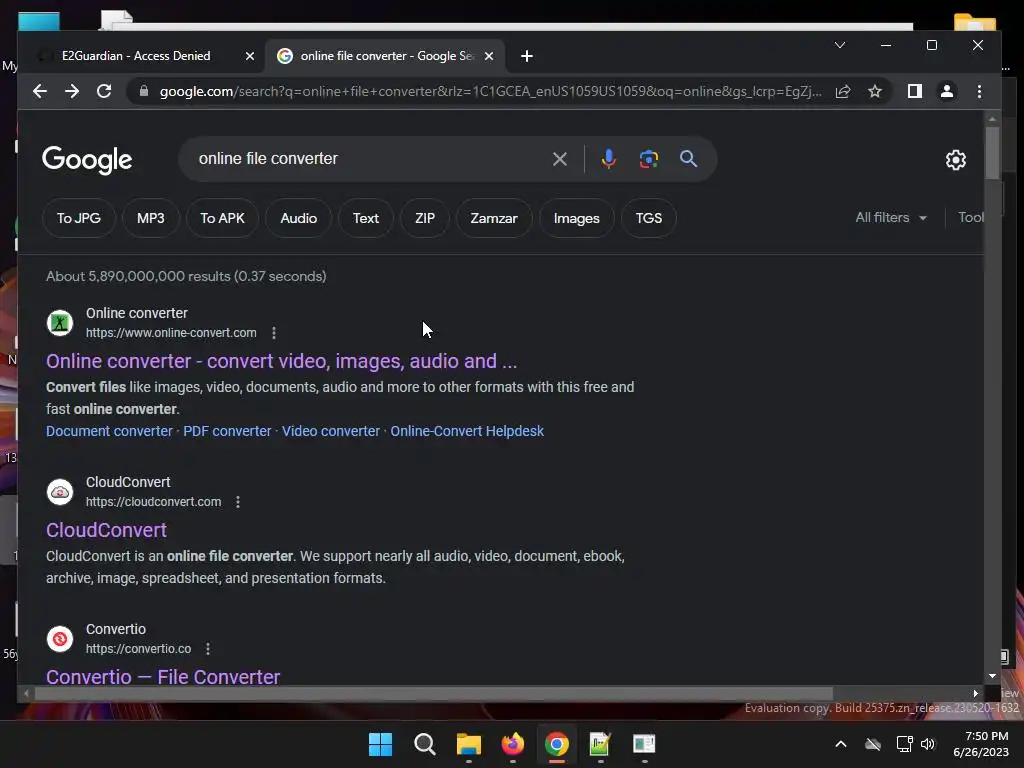This screenshot has height=768, width=1024.
Task: Open Chrome three-dot menu
Action: coord(979,91)
